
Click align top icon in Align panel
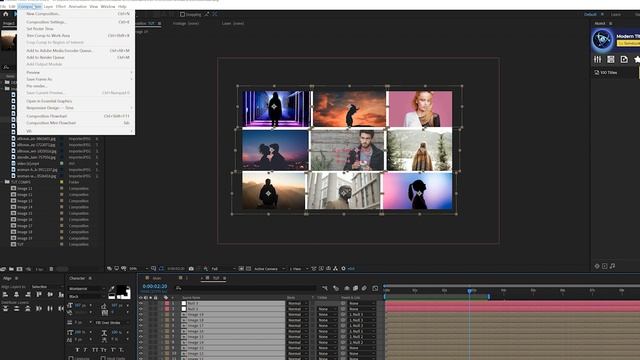[39, 294]
